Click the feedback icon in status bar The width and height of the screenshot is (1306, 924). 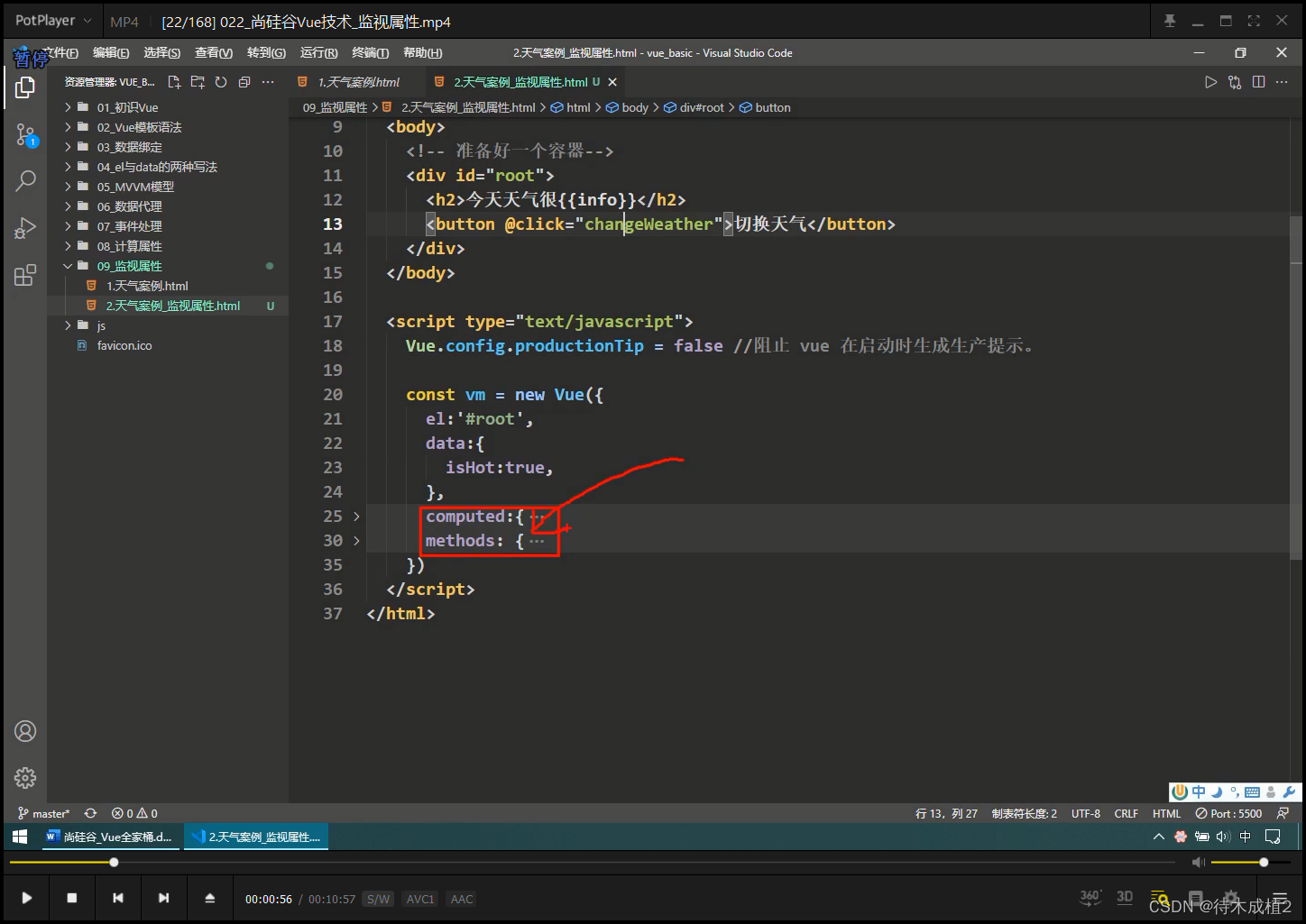1283,813
